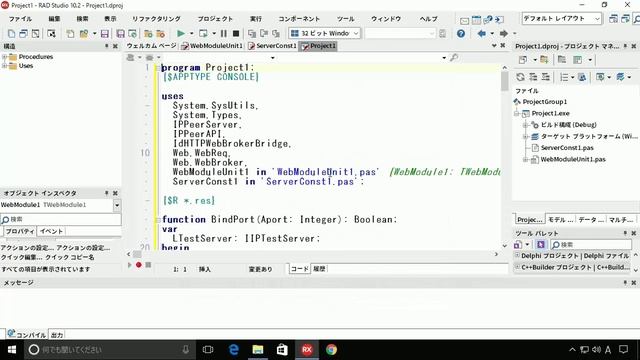
Task: Click the Collapse all icon in project manager
Action: pos(546,77)
